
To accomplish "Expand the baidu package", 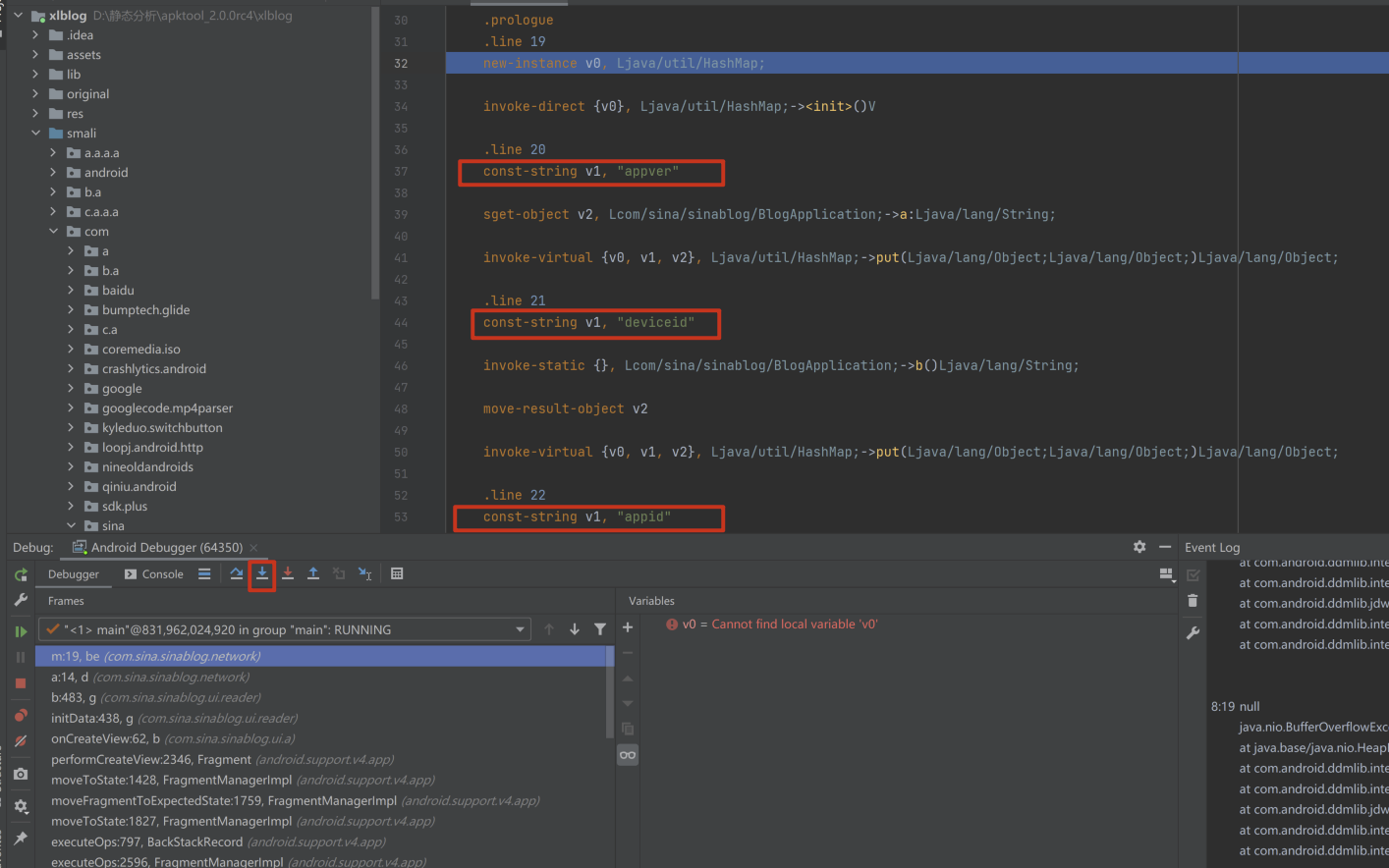I will (71, 291).
